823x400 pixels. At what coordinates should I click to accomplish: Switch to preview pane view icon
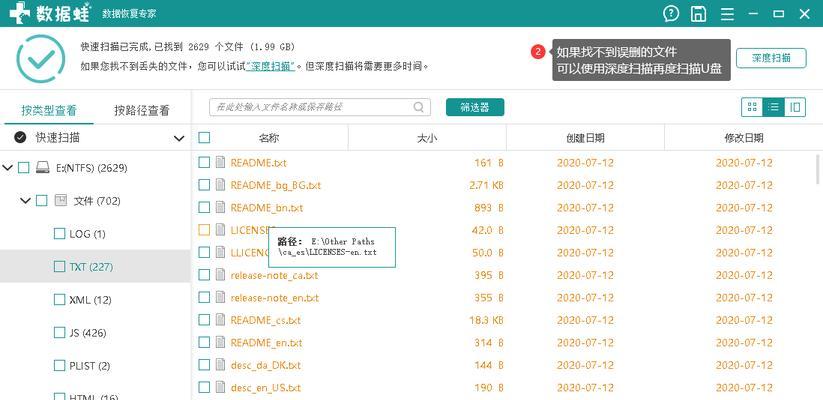[795, 107]
